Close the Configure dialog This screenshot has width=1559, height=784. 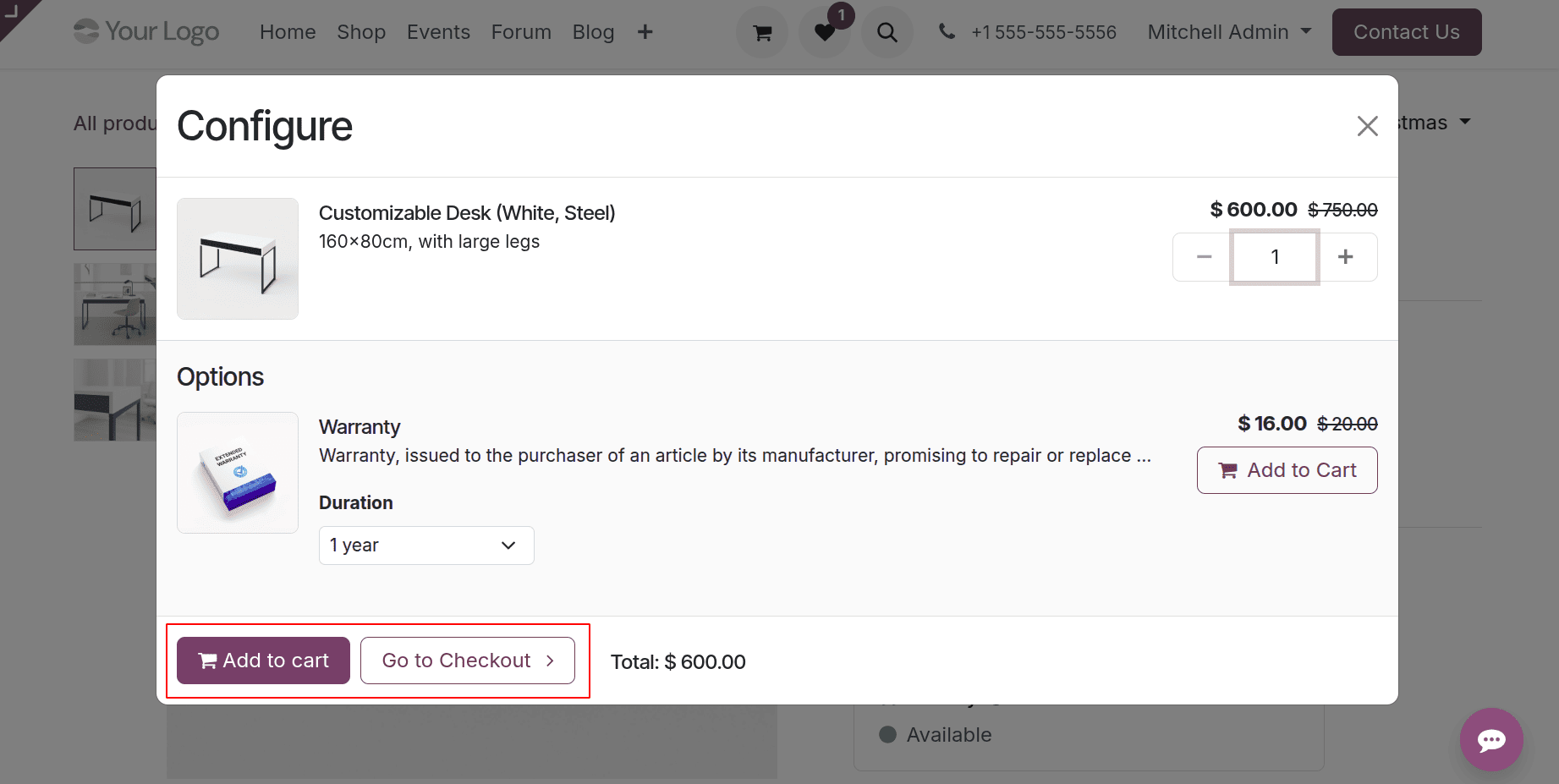tap(1367, 126)
